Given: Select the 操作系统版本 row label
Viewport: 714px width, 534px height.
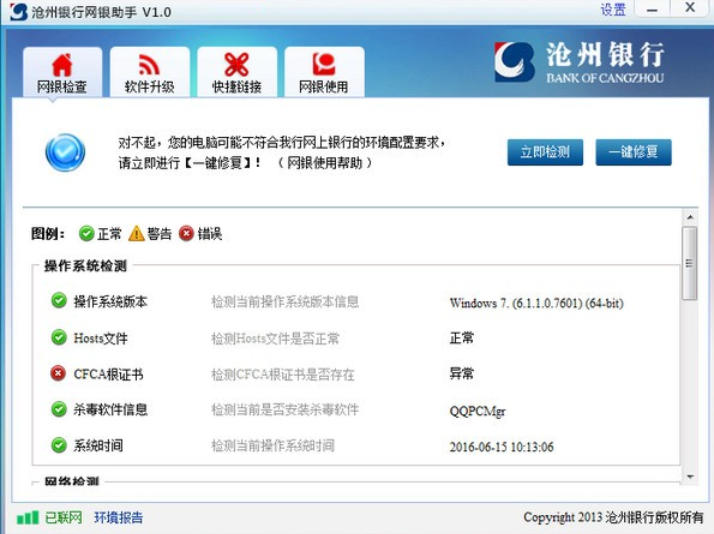Looking at the screenshot, I should (111, 301).
